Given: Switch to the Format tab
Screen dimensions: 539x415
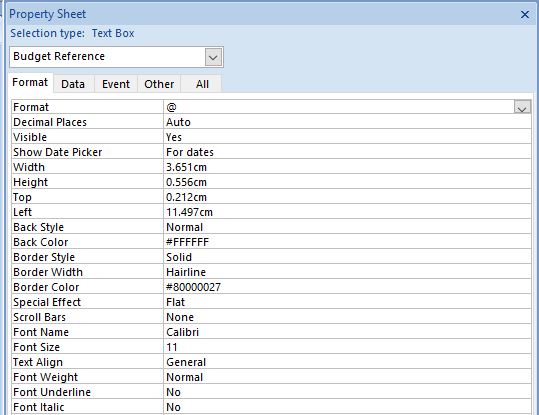Looking at the screenshot, I should pyautogui.click(x=30, y=83).
